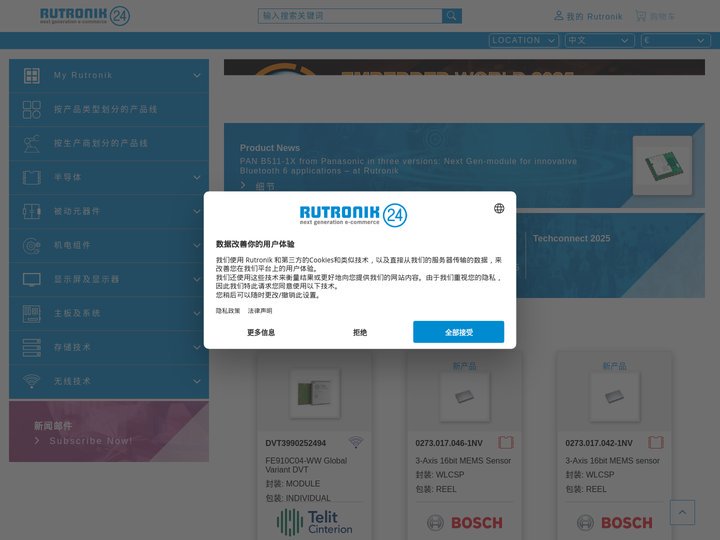720x540 pixels.
Task: Click the Bosch logo under 0273.017.042-1NV
Action: point(614,523)
